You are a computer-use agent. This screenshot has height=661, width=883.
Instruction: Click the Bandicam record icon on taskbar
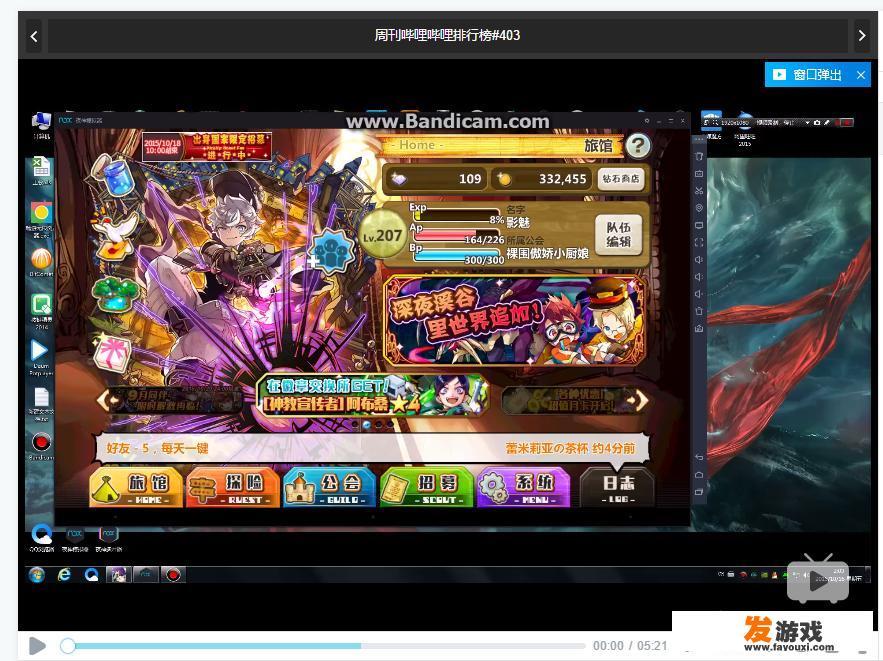tap(173, 575)
